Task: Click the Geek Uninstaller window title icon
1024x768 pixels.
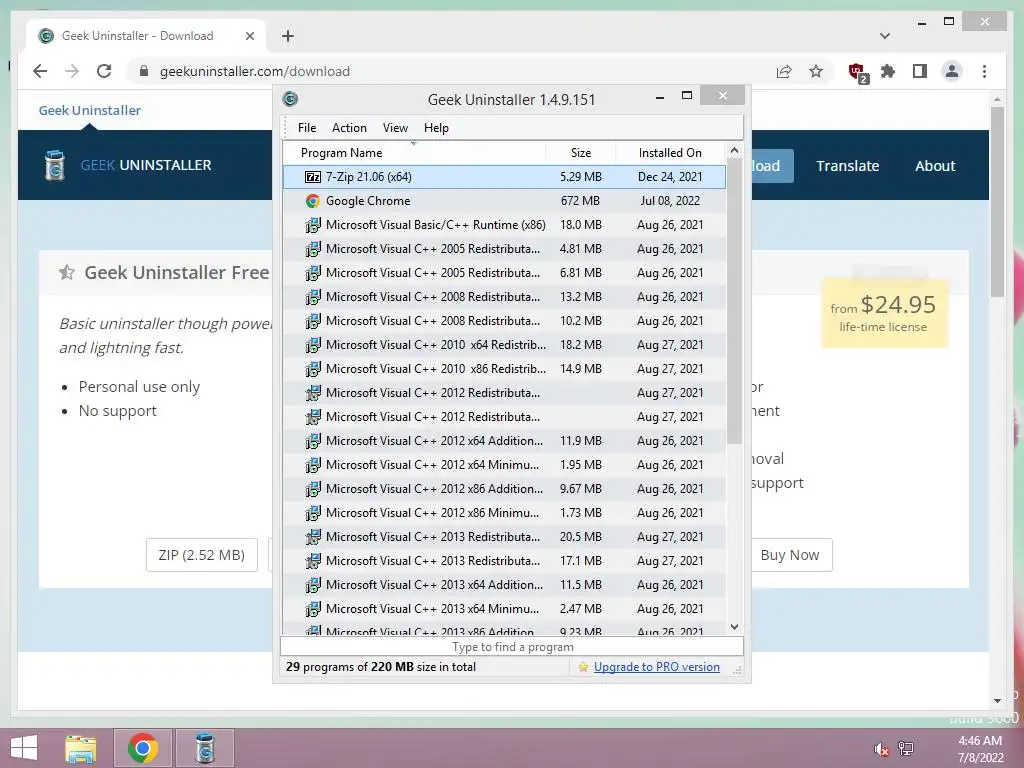Action: (290, 99)
